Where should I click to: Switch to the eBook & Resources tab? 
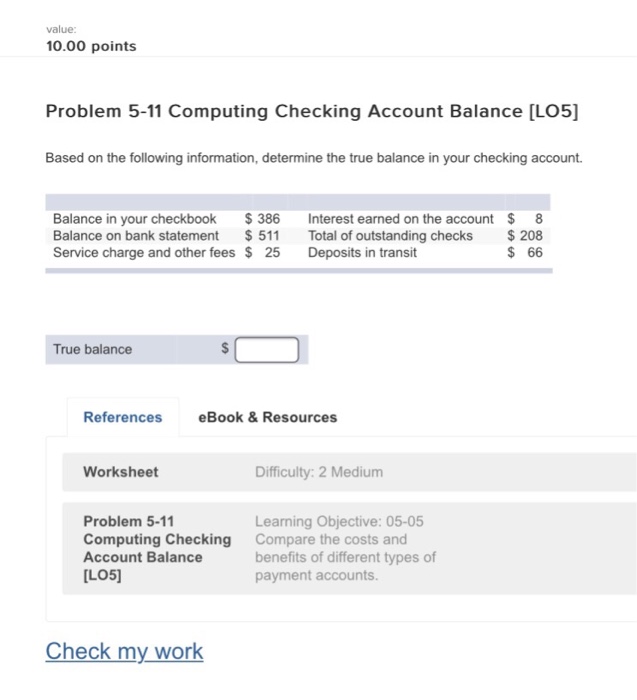[267, 417]
